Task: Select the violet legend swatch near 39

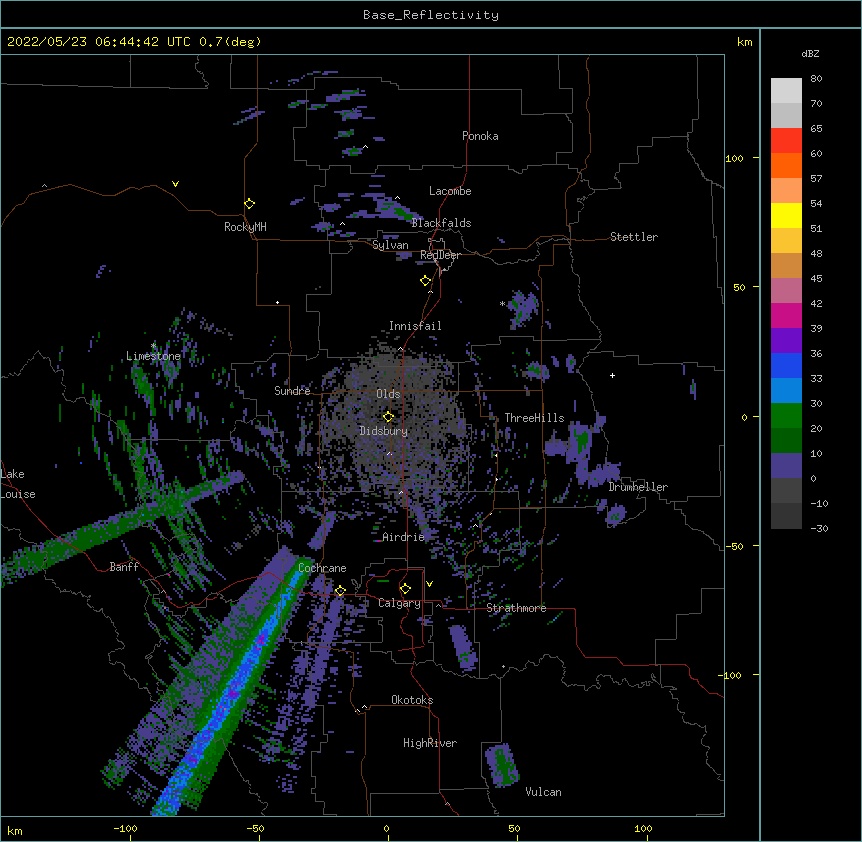Action: click(x=786, y=340)
